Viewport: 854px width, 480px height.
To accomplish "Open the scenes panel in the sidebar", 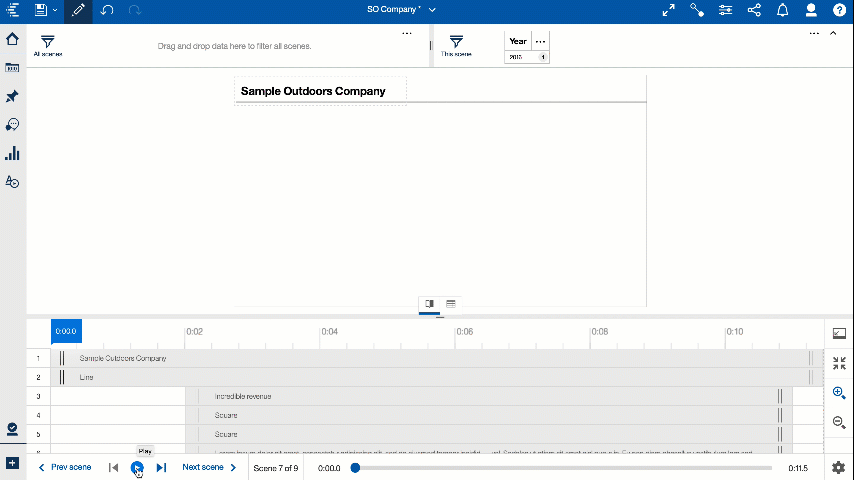I will point(12,68).
